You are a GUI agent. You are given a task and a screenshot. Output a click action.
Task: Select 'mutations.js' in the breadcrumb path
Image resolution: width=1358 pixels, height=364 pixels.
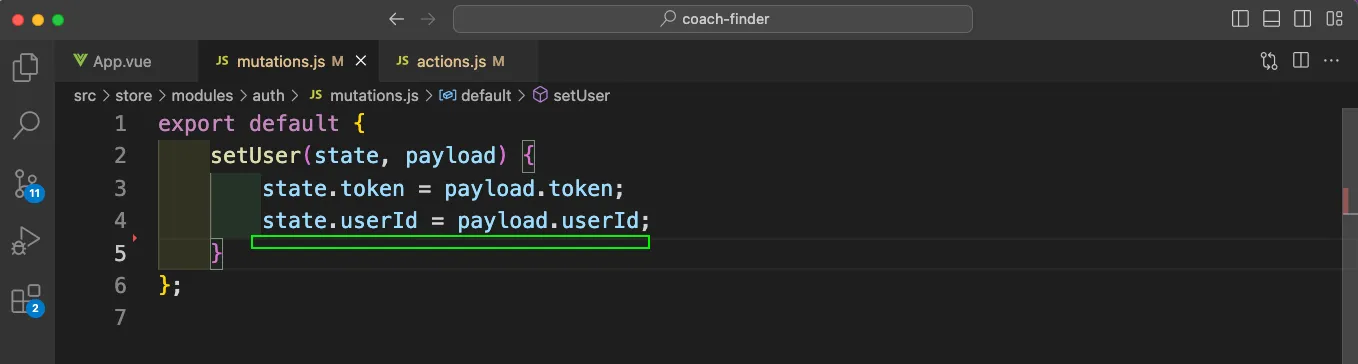363,95
